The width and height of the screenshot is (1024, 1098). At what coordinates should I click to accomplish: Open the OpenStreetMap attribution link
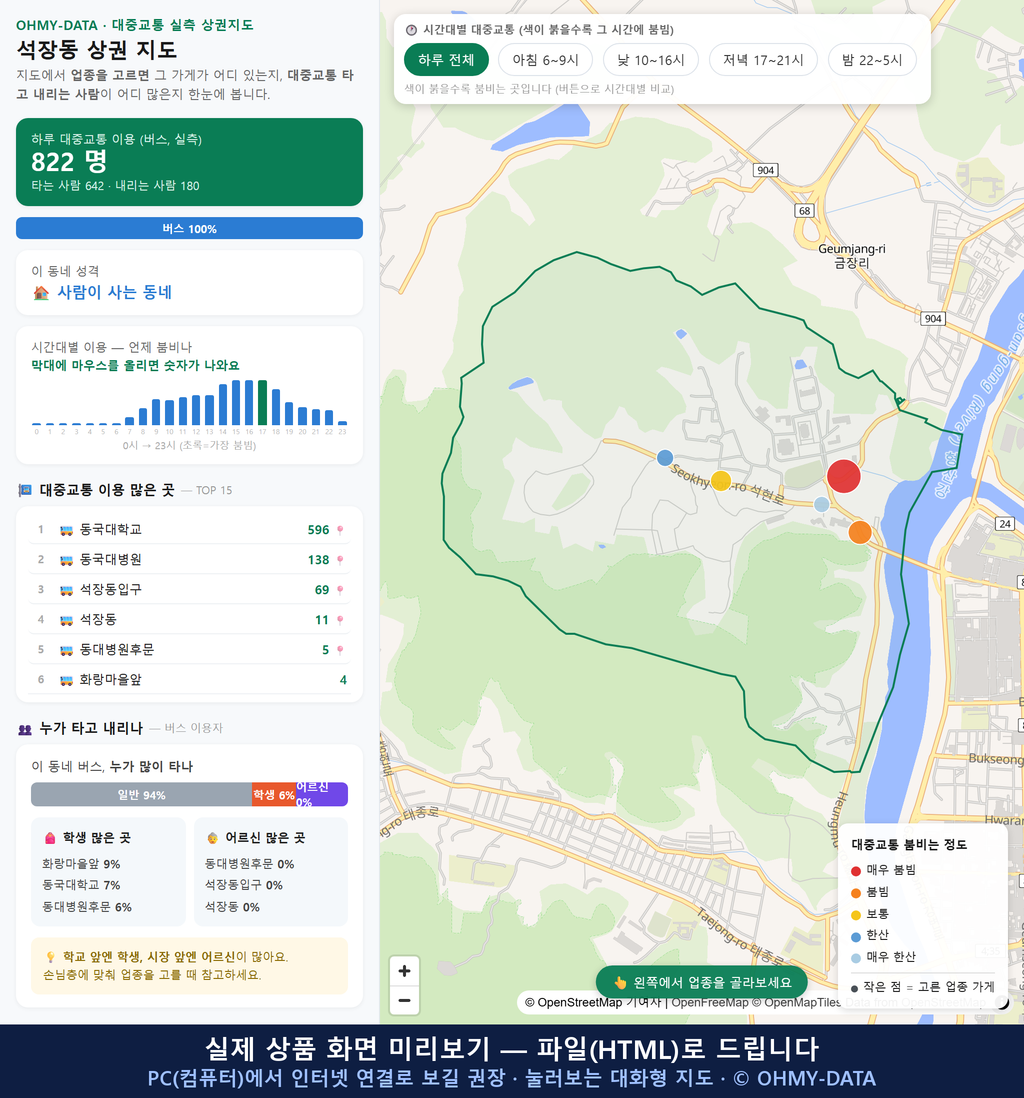(x=574, y=1002)
